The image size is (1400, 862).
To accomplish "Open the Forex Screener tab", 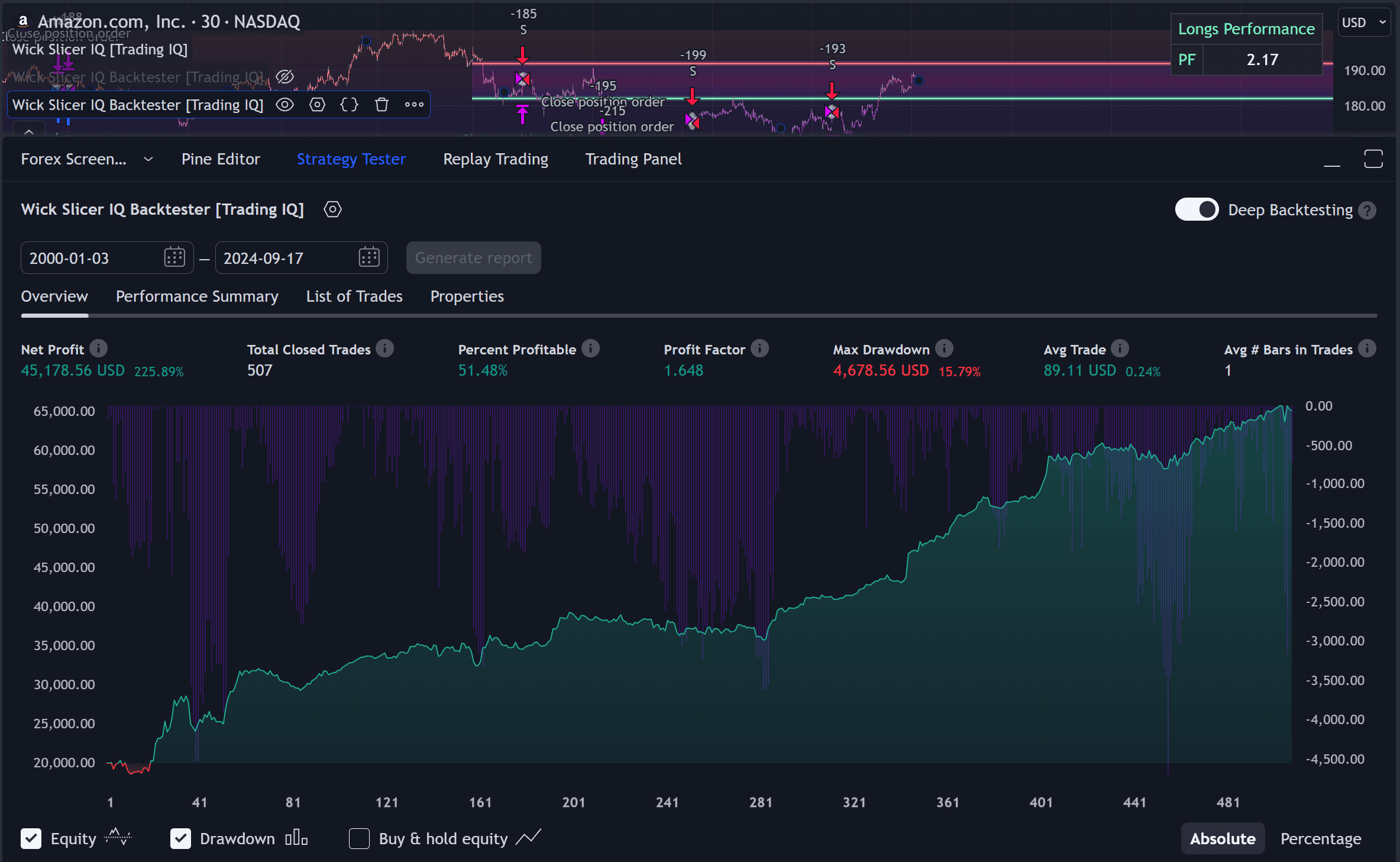I will (x=73, y=159).
